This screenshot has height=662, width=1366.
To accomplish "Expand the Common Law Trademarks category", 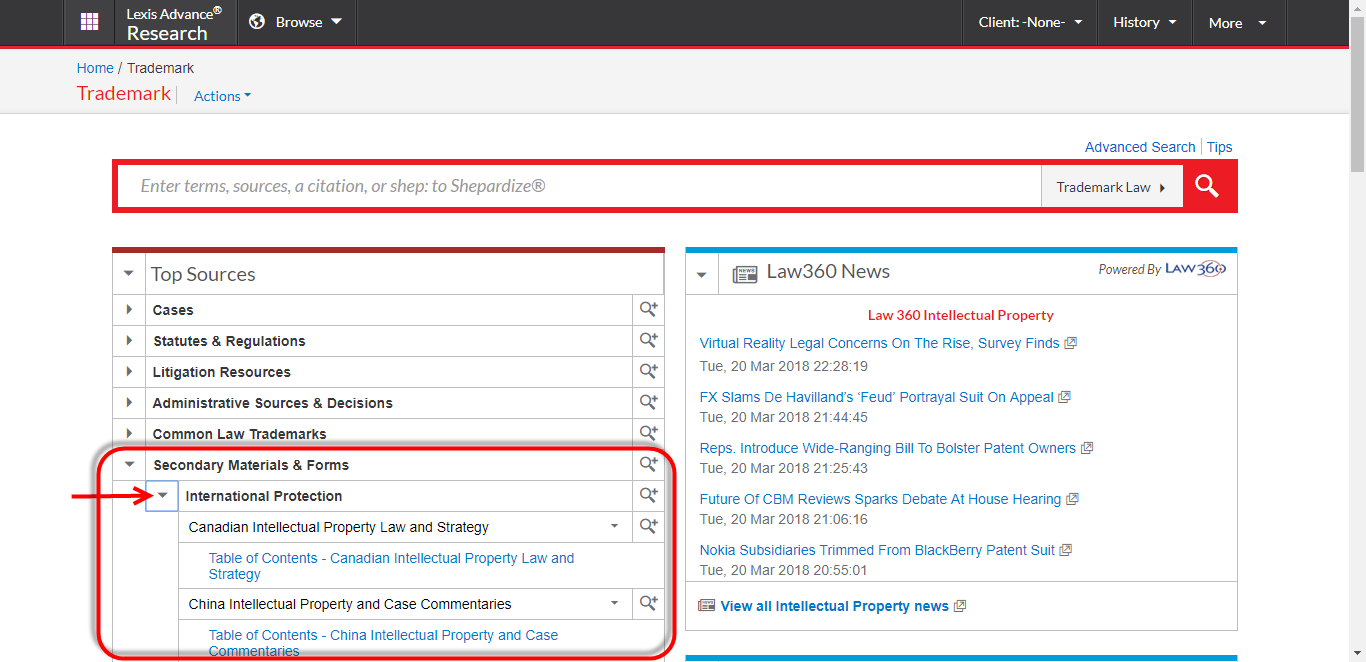I will (129, 434).
